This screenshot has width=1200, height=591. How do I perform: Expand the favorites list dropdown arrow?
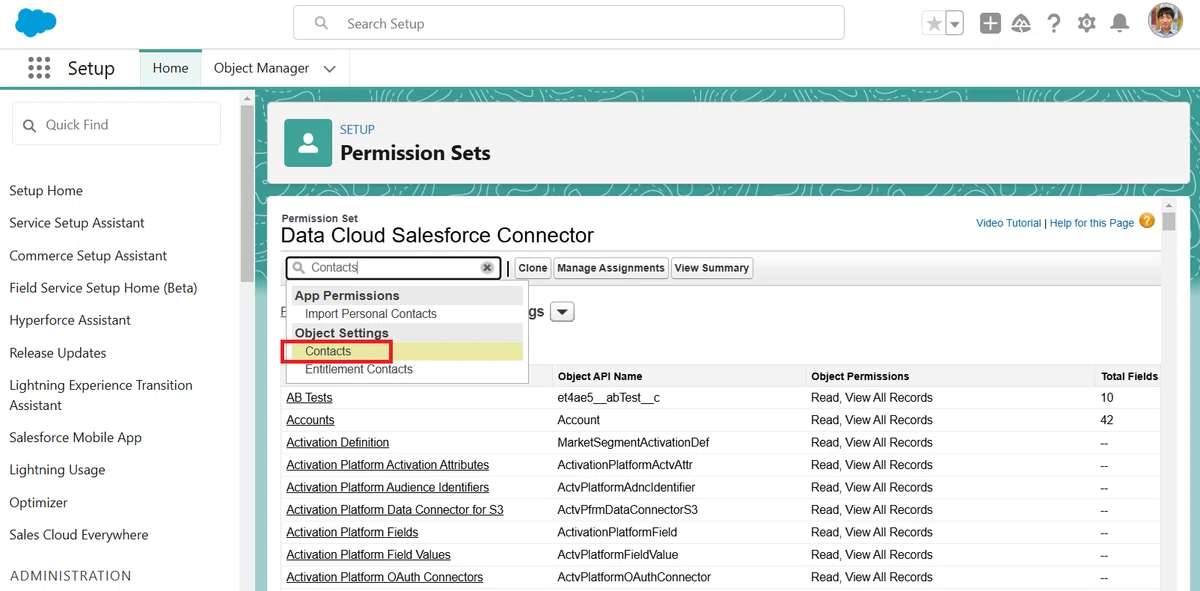[x=955, y=24]
